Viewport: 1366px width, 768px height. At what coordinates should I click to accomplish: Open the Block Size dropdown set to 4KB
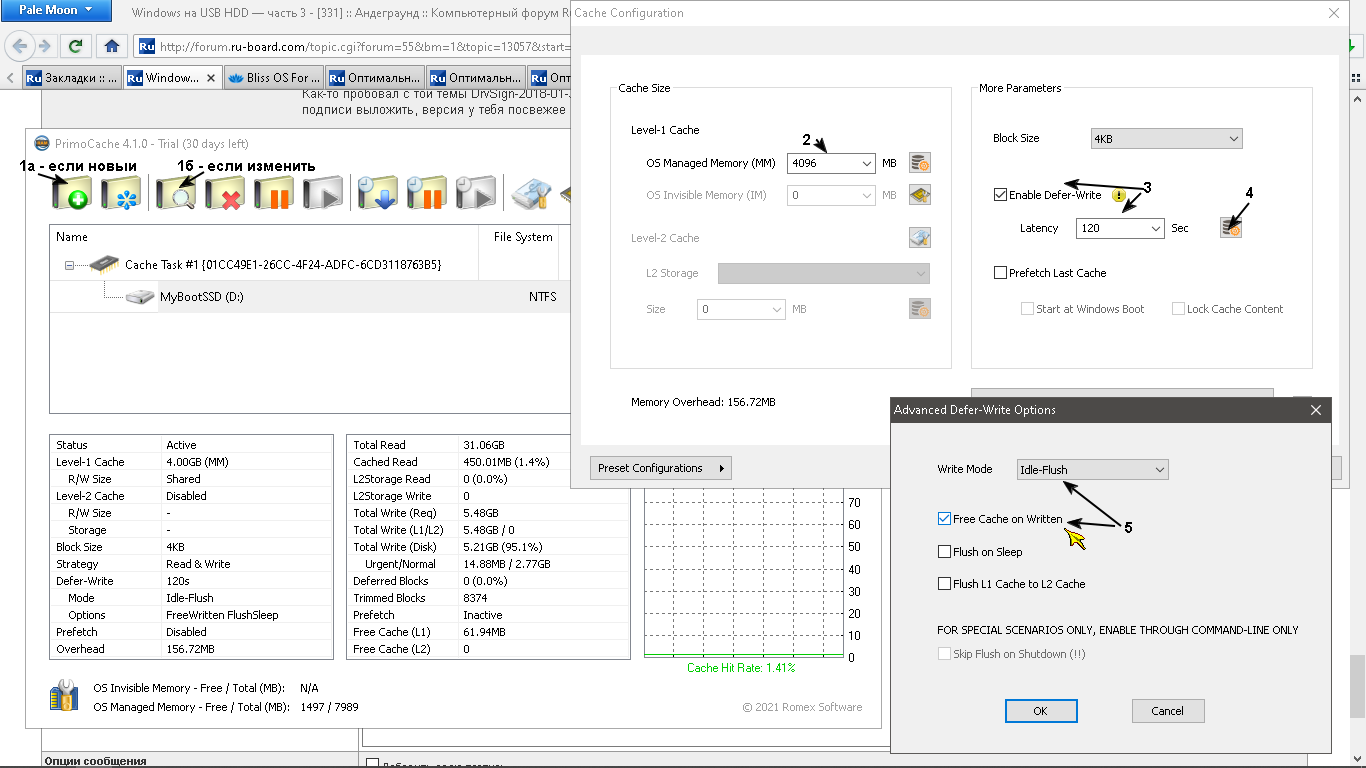pos(1166,139)
